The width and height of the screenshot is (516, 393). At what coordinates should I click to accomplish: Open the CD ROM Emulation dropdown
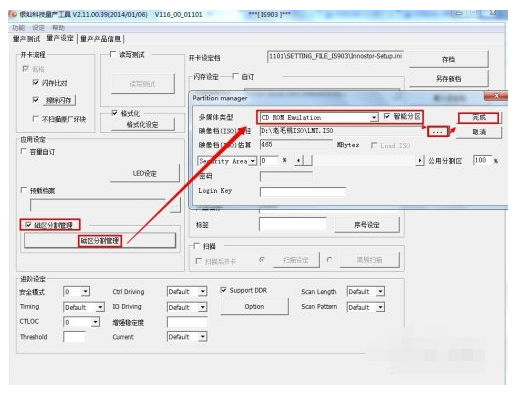click(374, 117)
